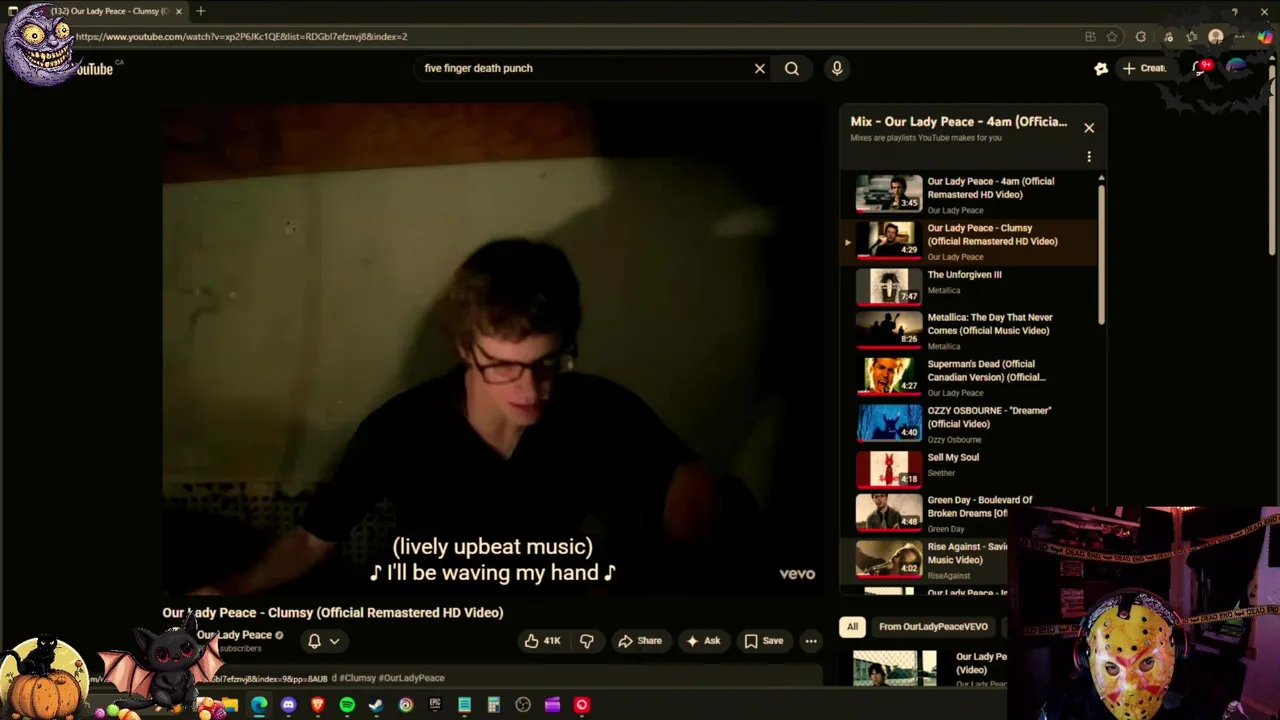Expand the notification preferences chevron
Screen dimensions: 1280x720
(335, 641)
